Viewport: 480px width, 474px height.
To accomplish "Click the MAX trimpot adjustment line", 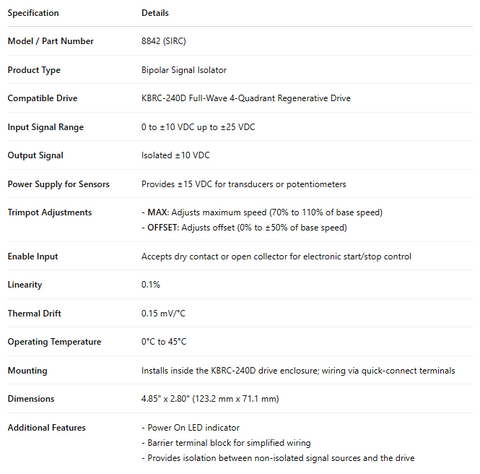I will tap(262, 213).
